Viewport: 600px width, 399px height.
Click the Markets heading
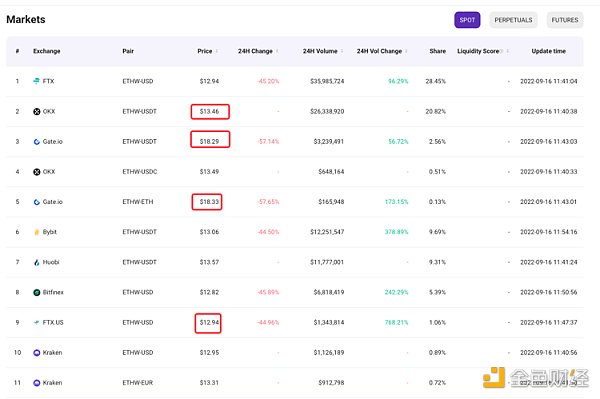26,20
